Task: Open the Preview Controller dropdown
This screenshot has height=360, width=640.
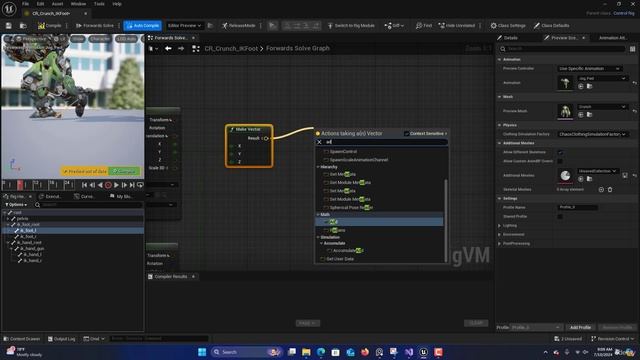Action: click(589, 69)
